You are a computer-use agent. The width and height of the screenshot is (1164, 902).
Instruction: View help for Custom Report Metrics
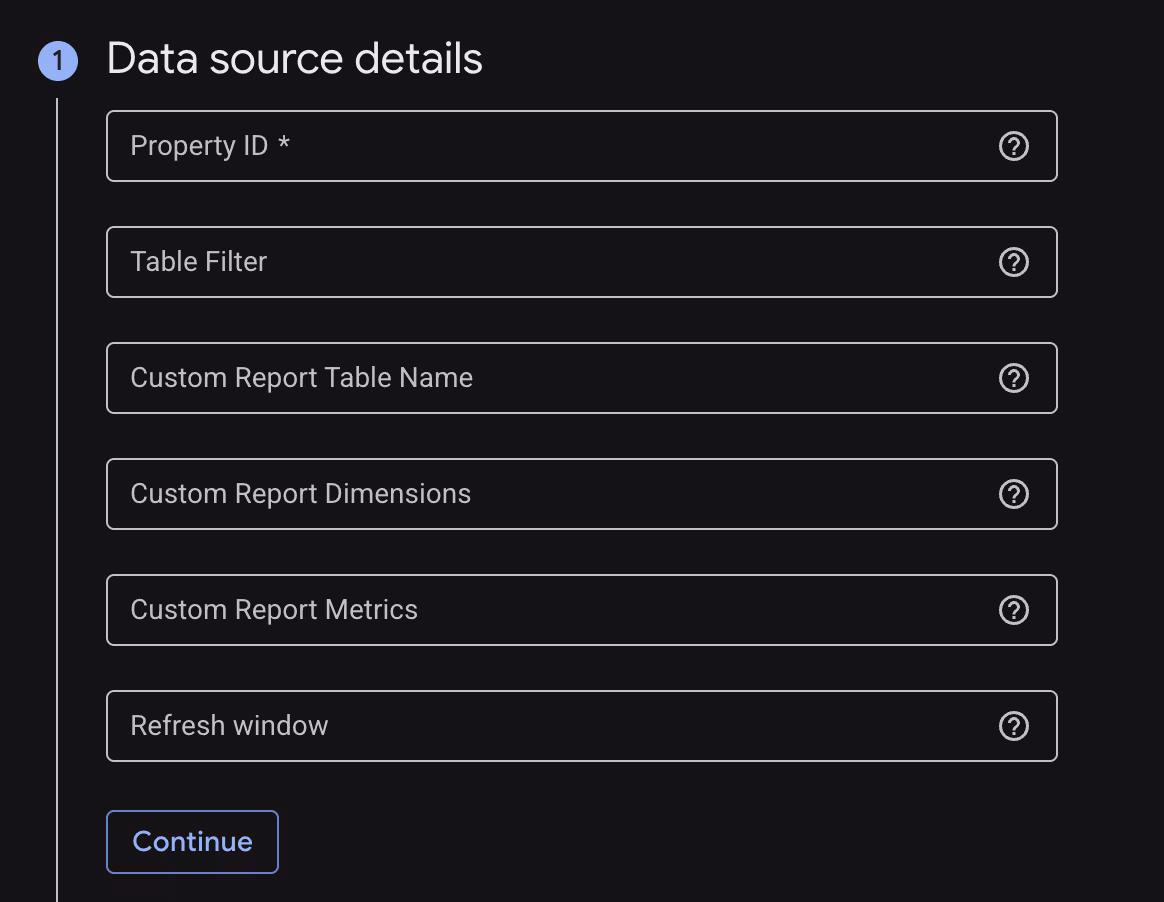(1013, 610)
